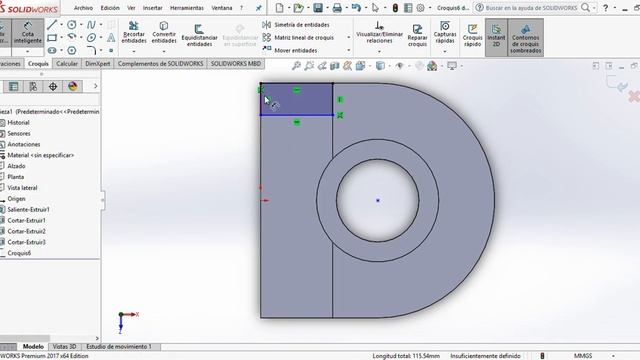Click the Zoom to fit icon

pyautogui.click(x=296, y=66)
